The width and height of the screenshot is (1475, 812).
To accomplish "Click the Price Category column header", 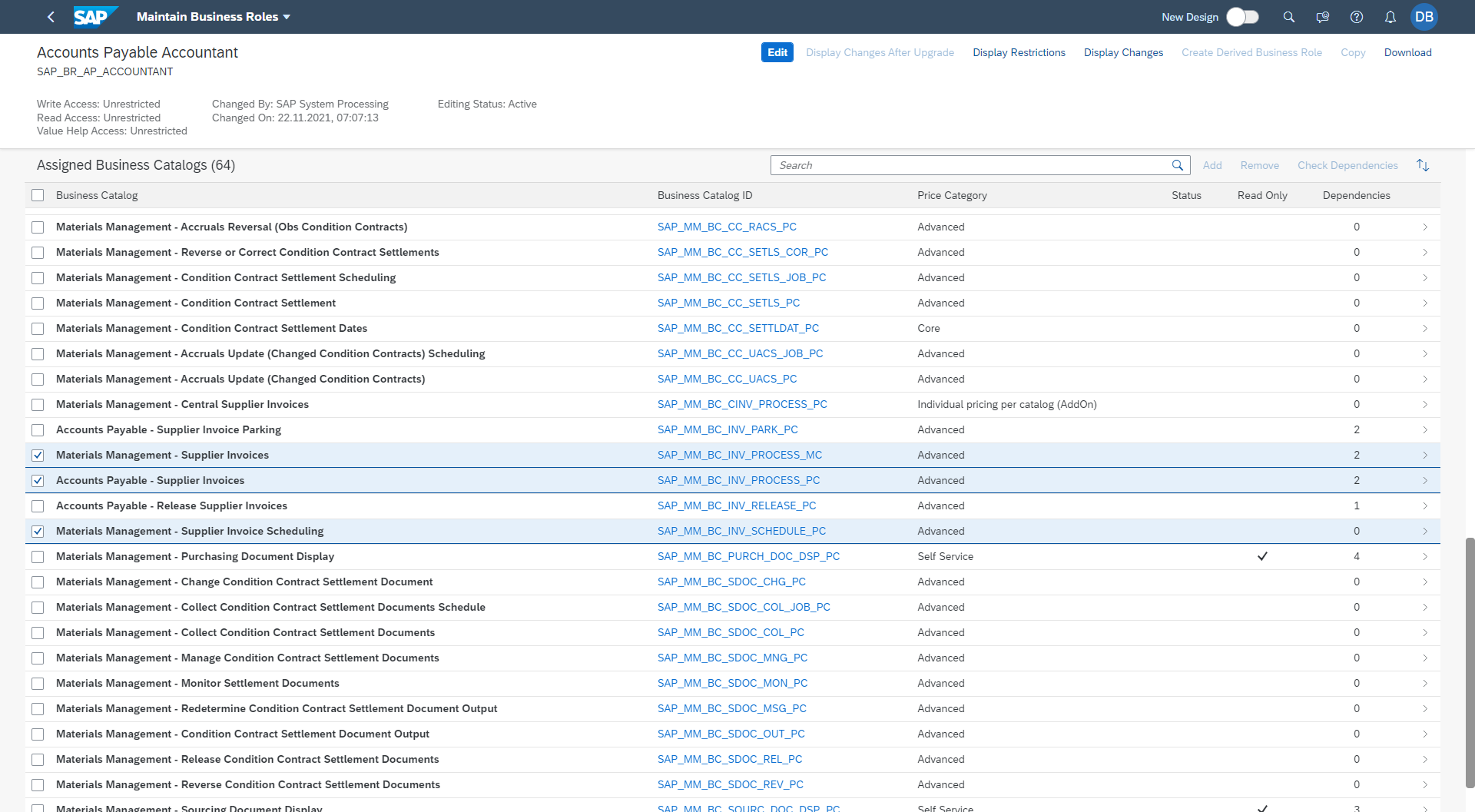I will pyautogui.click(x=952, y=195).
